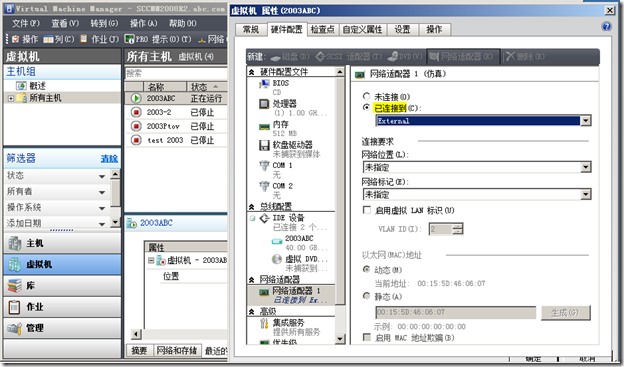Open the 文件 menu

(x=25, y=23)
